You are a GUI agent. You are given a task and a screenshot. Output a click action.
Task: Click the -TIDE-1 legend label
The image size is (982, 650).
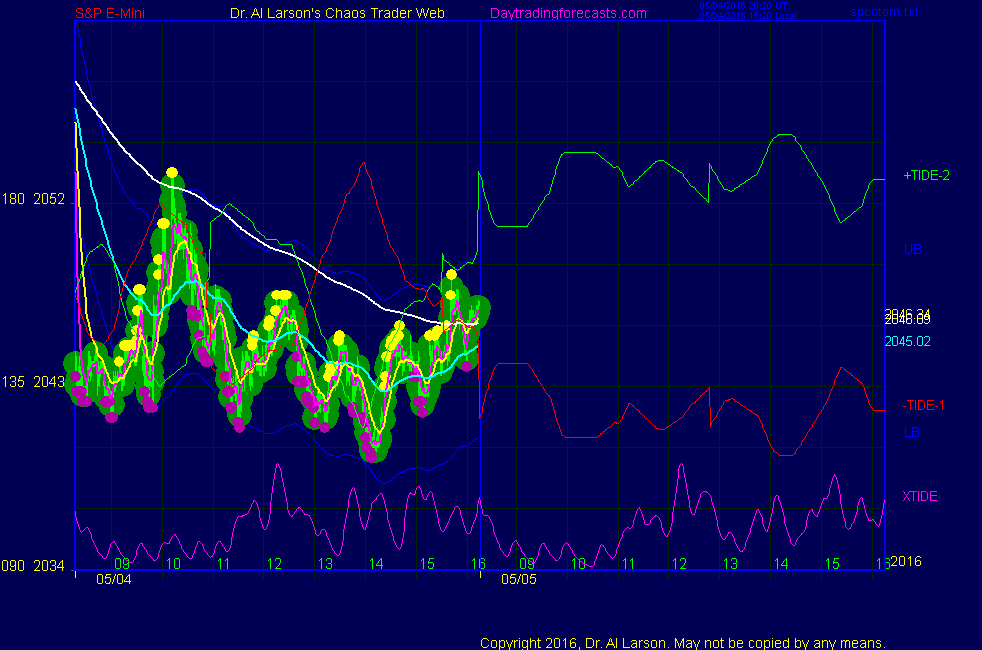coord(923,405)
